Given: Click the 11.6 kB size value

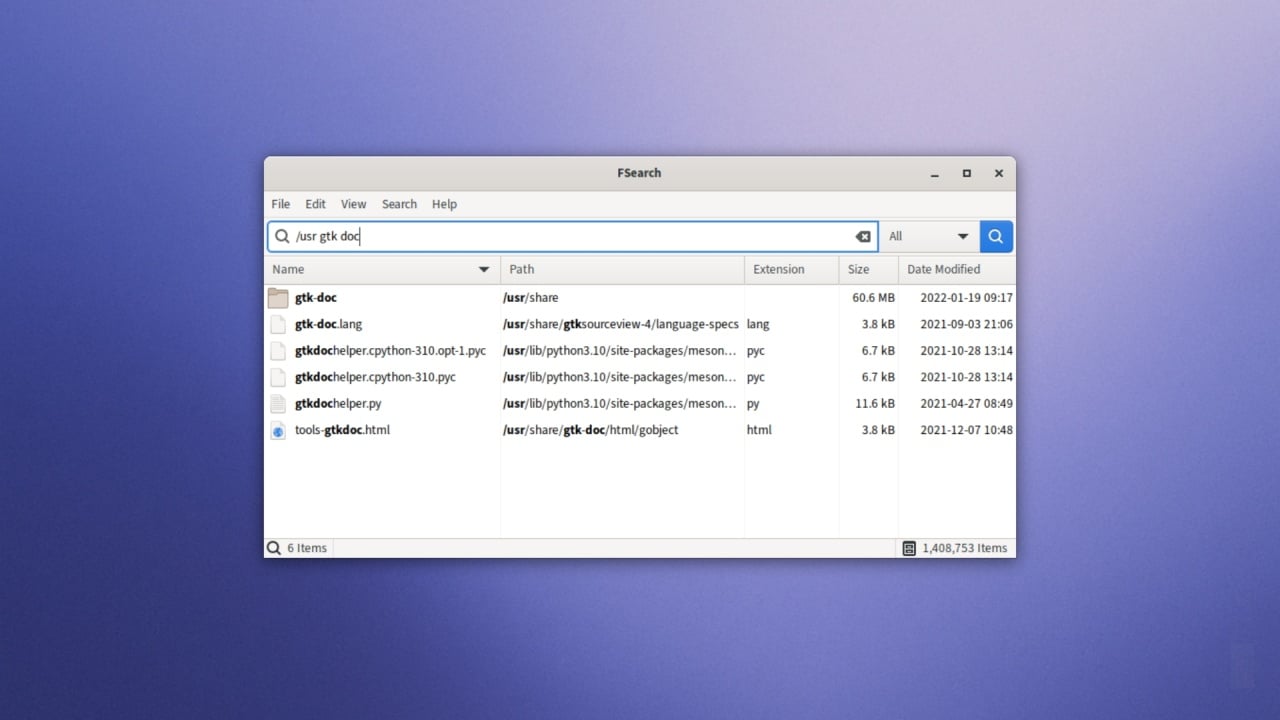Looking at the screenshot, I should [x=875, y=404].
